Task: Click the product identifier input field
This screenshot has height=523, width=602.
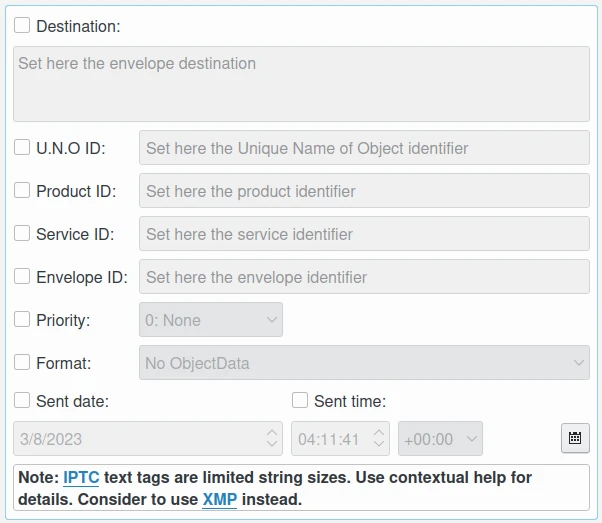Action: pos(364,191)
